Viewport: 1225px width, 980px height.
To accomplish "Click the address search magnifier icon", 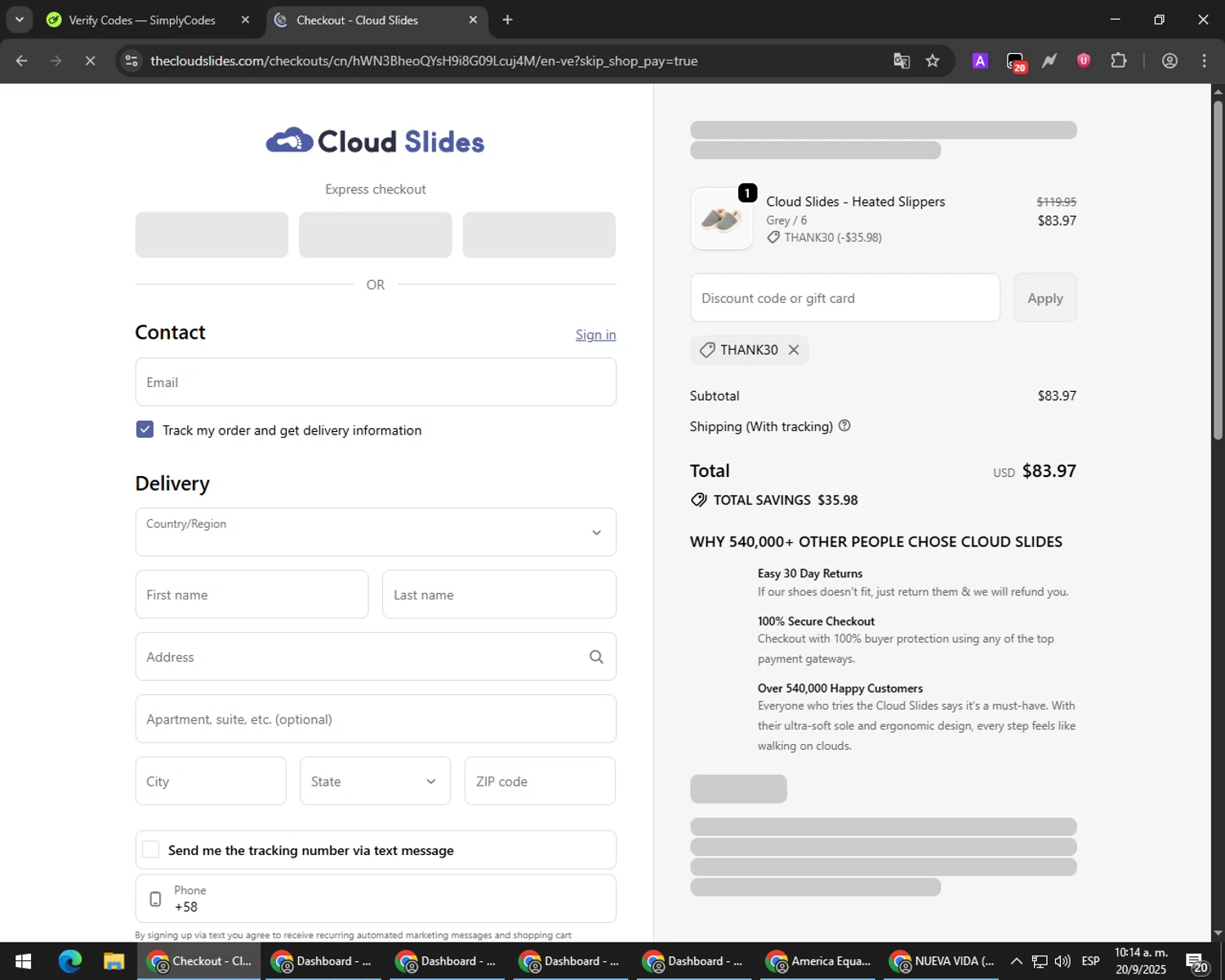I will tap(596, 657).
